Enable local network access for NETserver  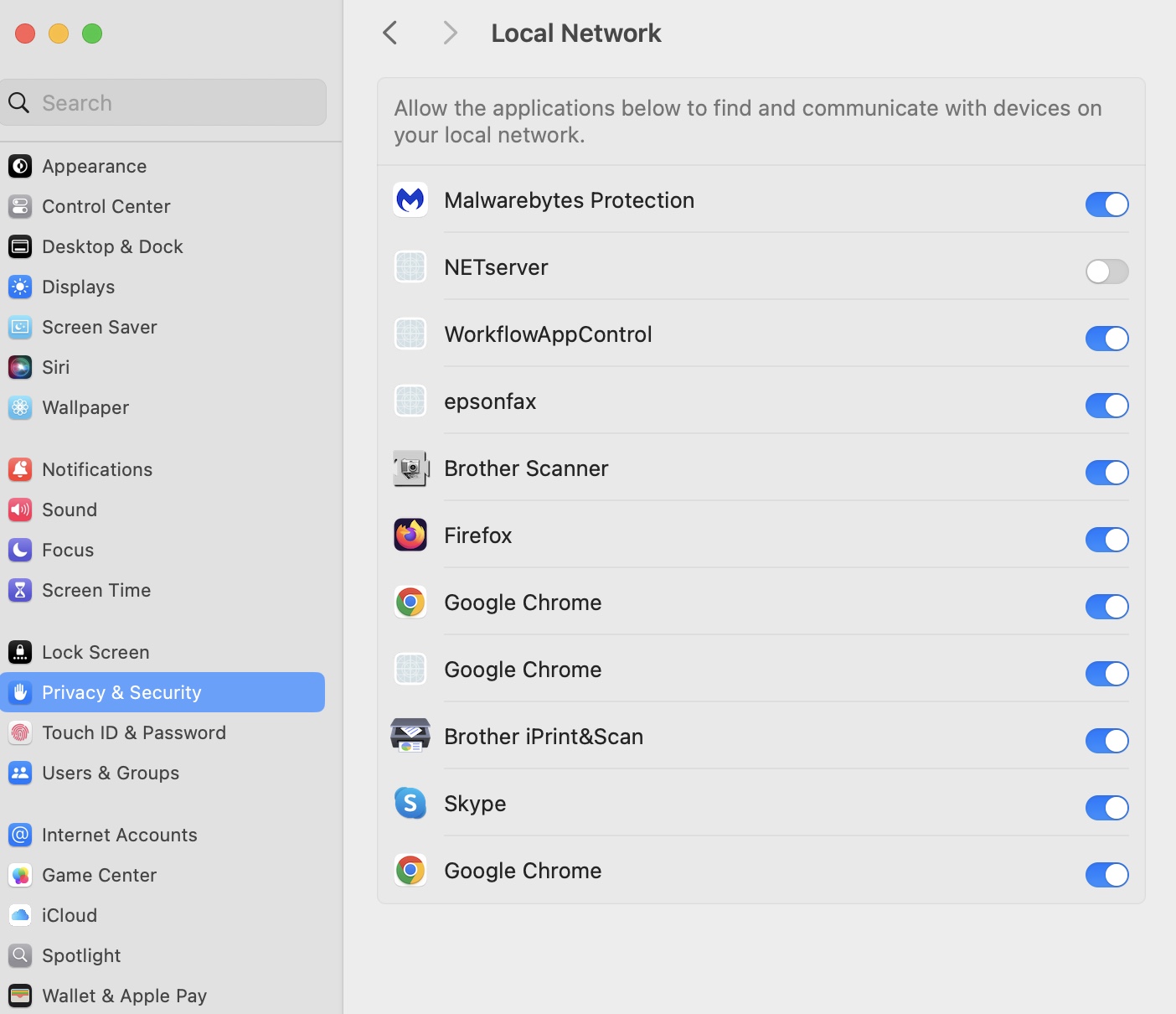pyautogui.click(x=1106, y=272)
